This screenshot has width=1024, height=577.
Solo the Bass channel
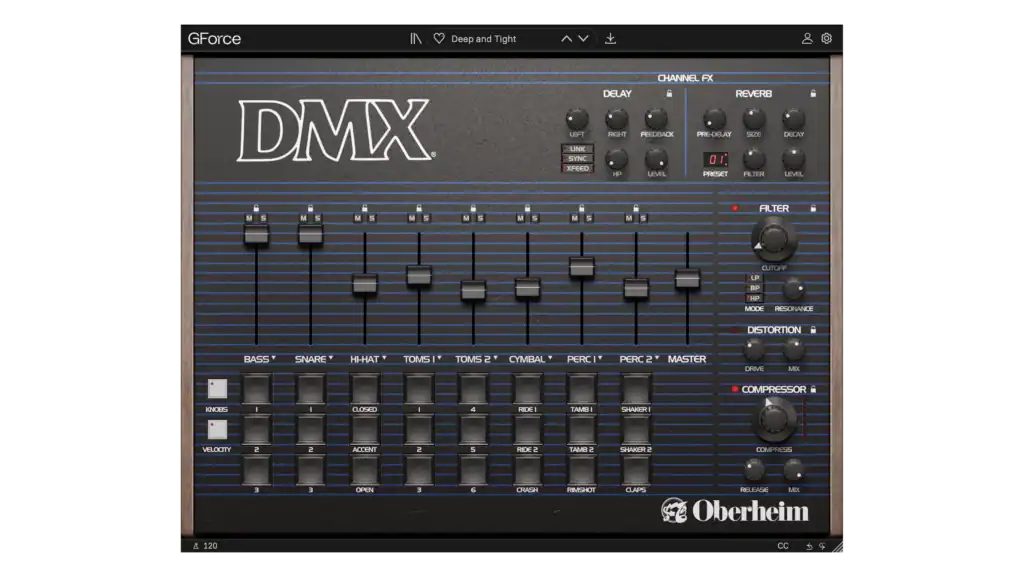tap(263, 218)
